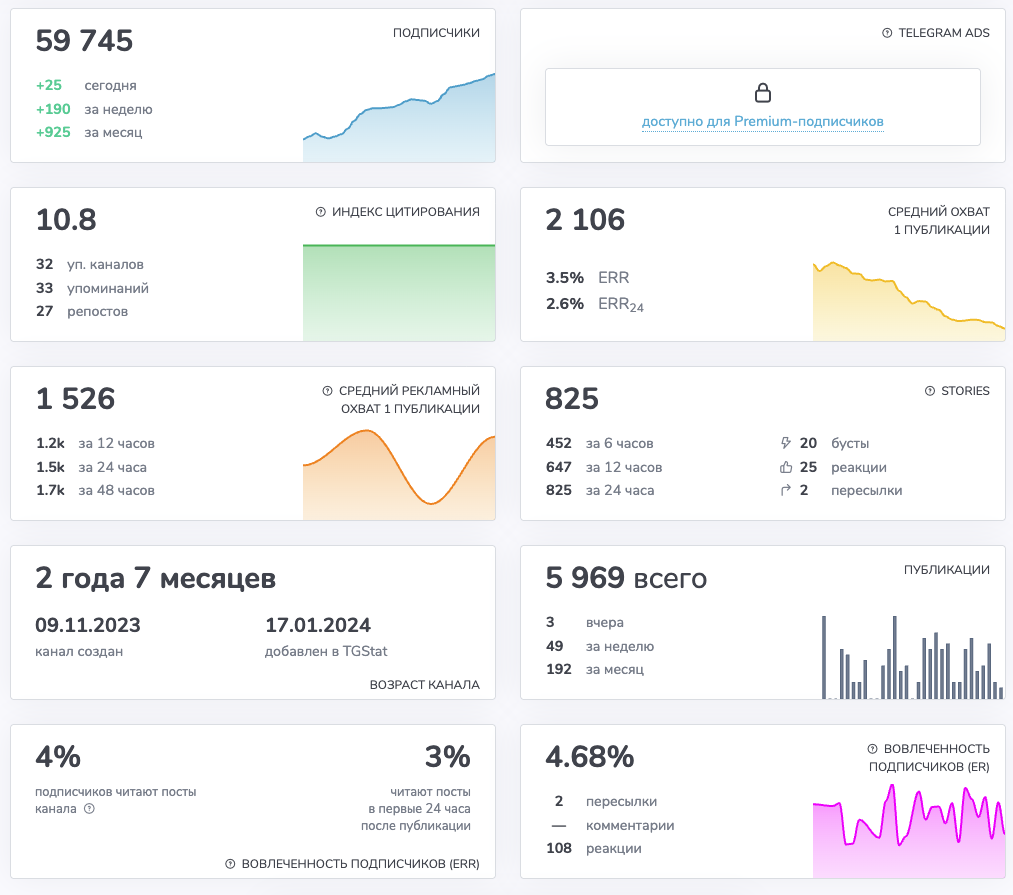Click help icon beside СРЕДНИЙ РЕКЛАМНЫЙ ОХВАТ

coord(328,391)
